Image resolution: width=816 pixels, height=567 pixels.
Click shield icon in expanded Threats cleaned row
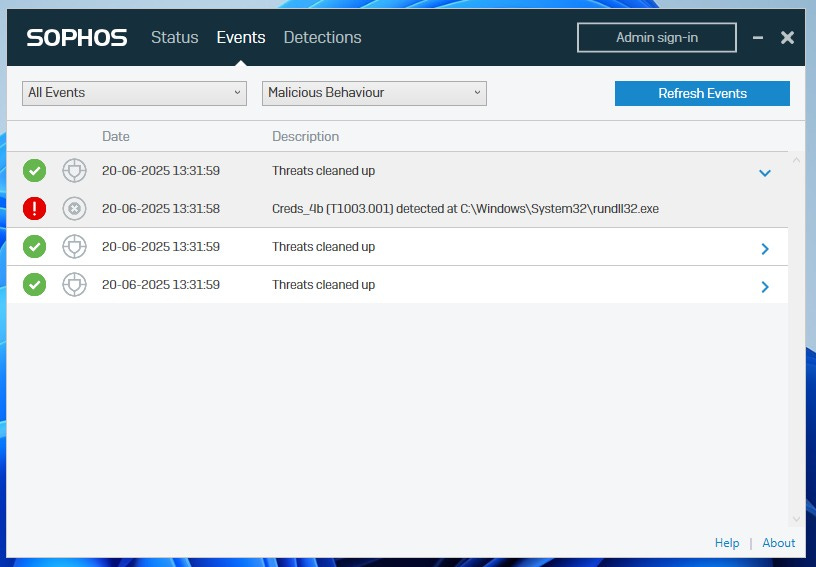coord(74,171)
